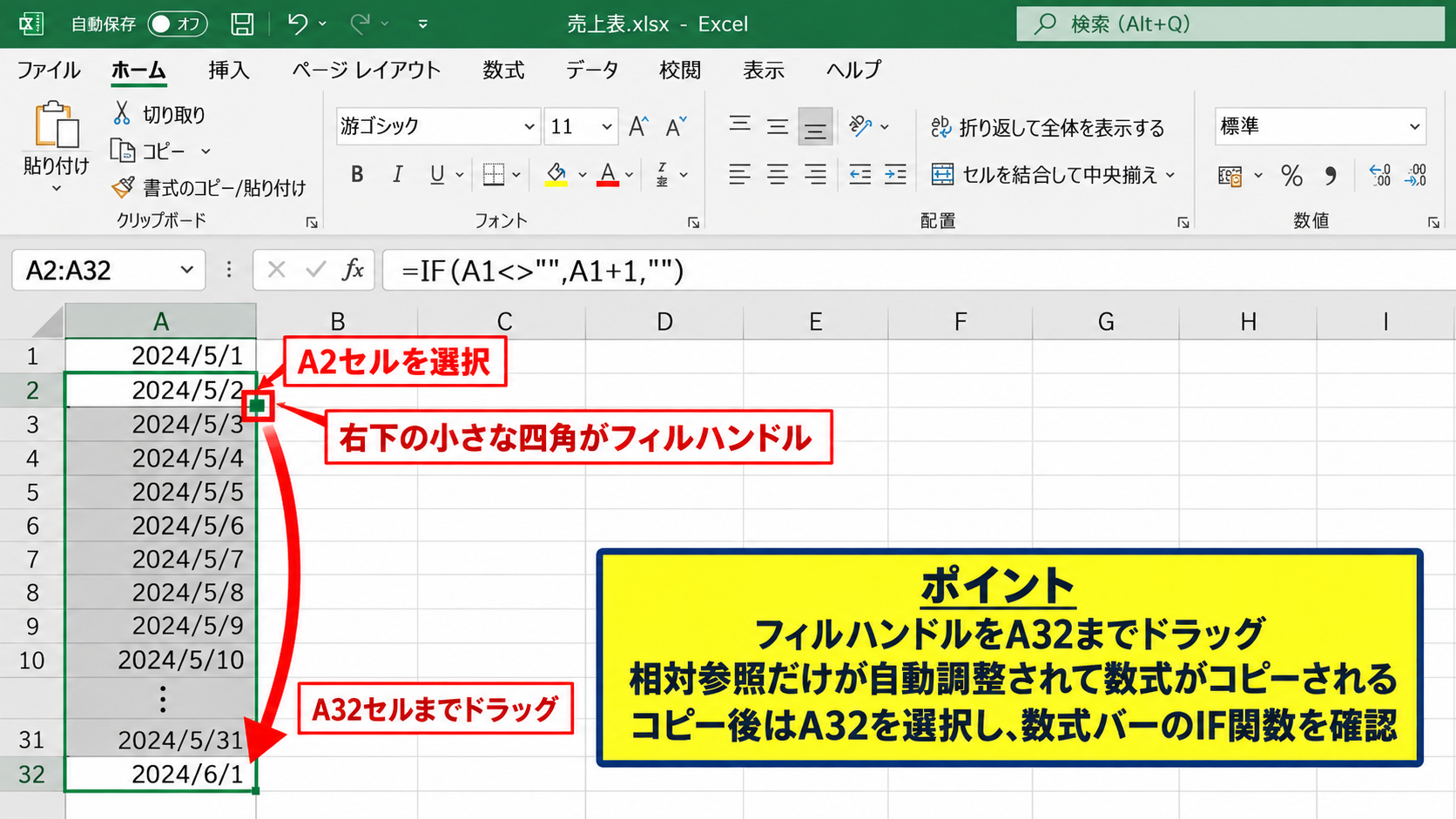Open Font group dialog launcher

[x=693, y=223]
